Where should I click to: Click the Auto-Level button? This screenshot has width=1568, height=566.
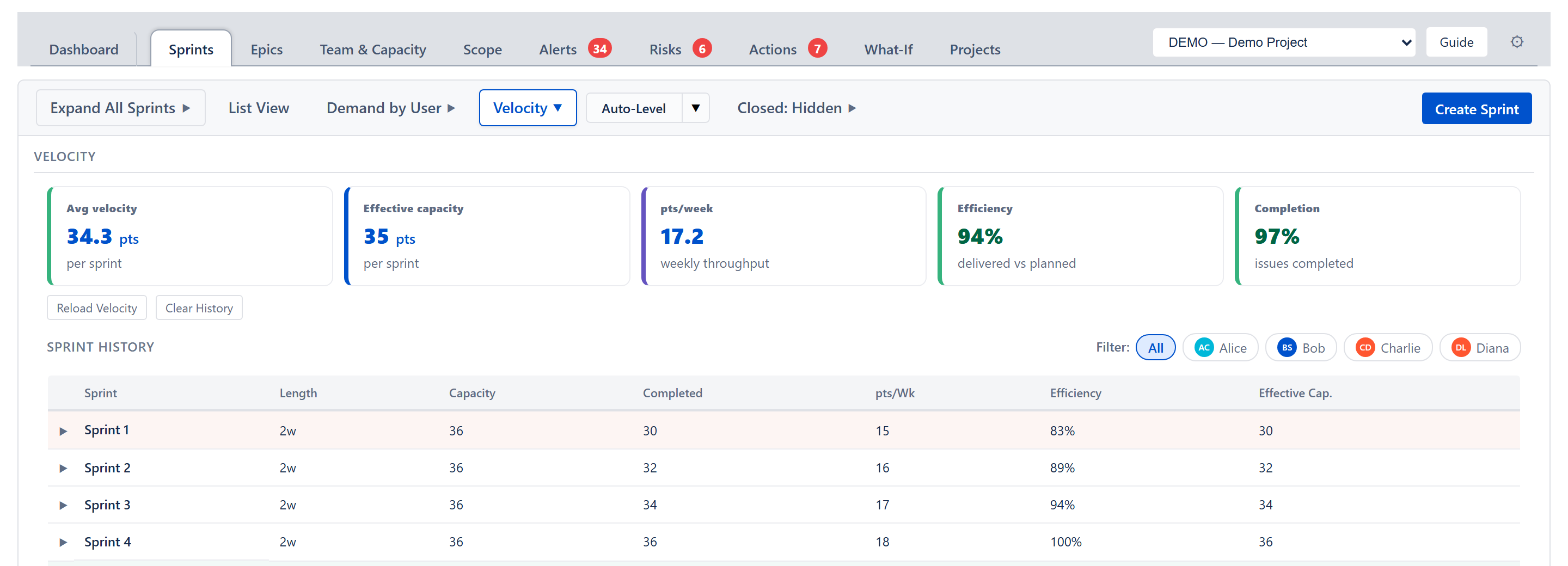pos(634,108)
